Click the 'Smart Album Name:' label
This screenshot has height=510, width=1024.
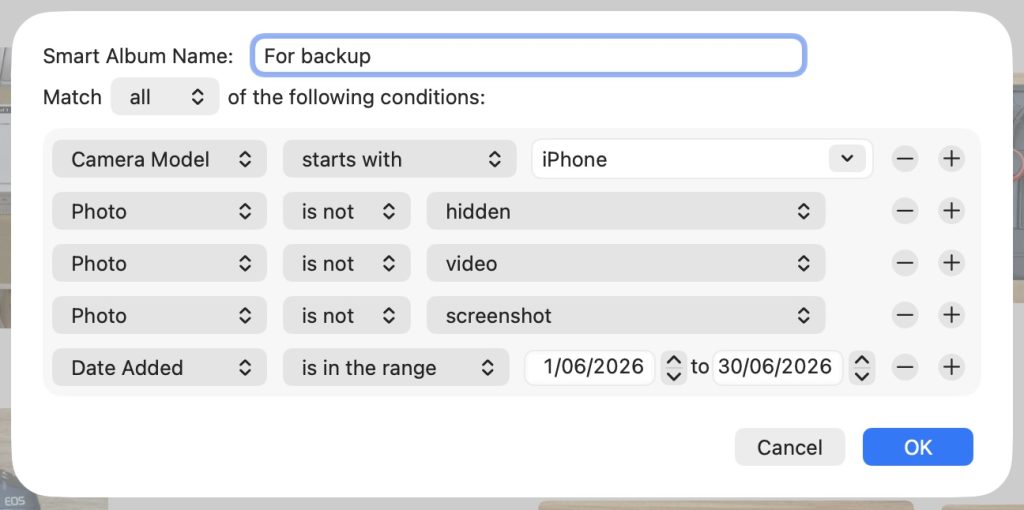click(x=138, y=56)
